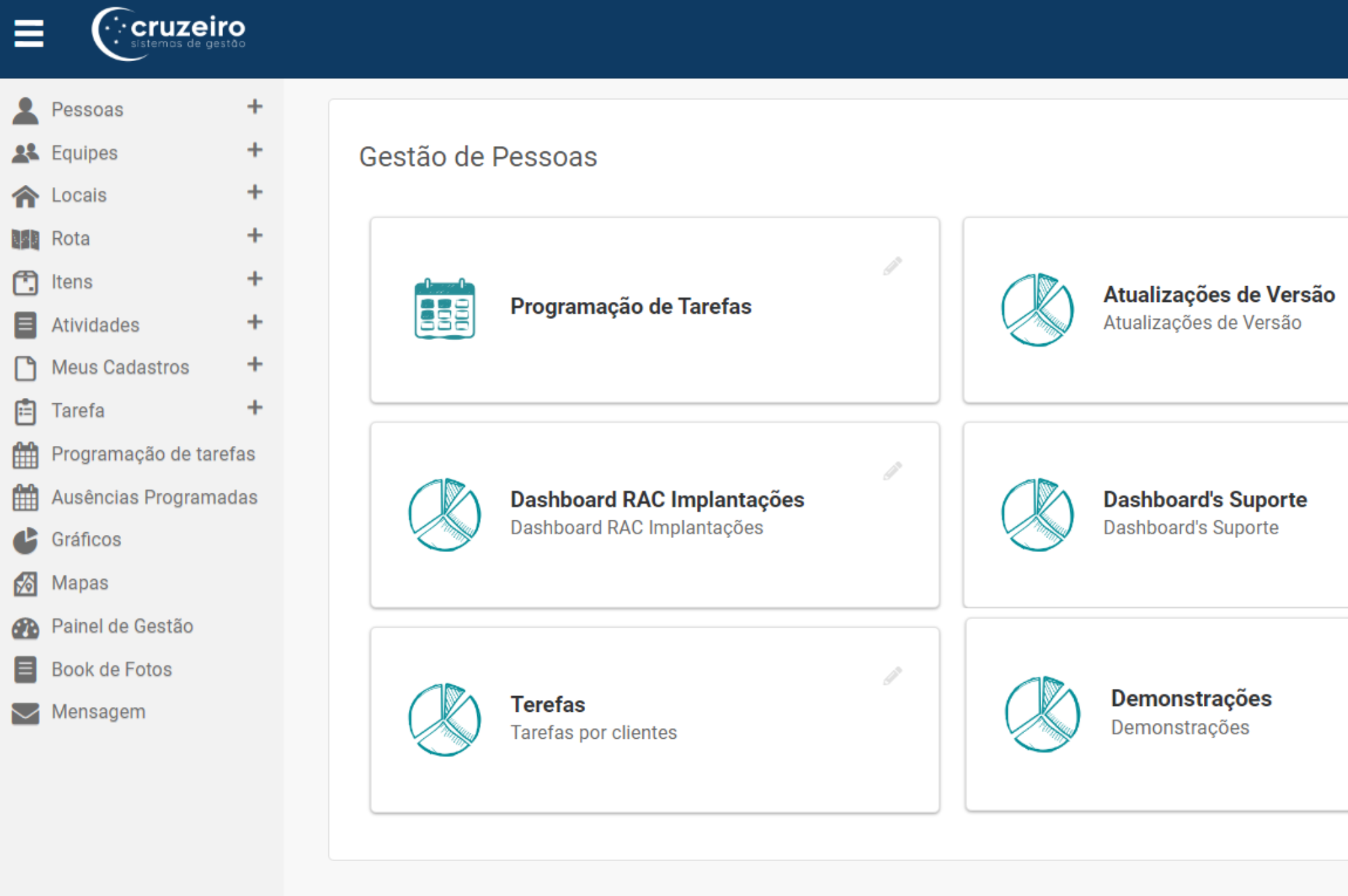The height and width of the screenshot is (896, 1348).
Task: Expand the Pessoas plus sign
Action: click(x=255, y=107)
